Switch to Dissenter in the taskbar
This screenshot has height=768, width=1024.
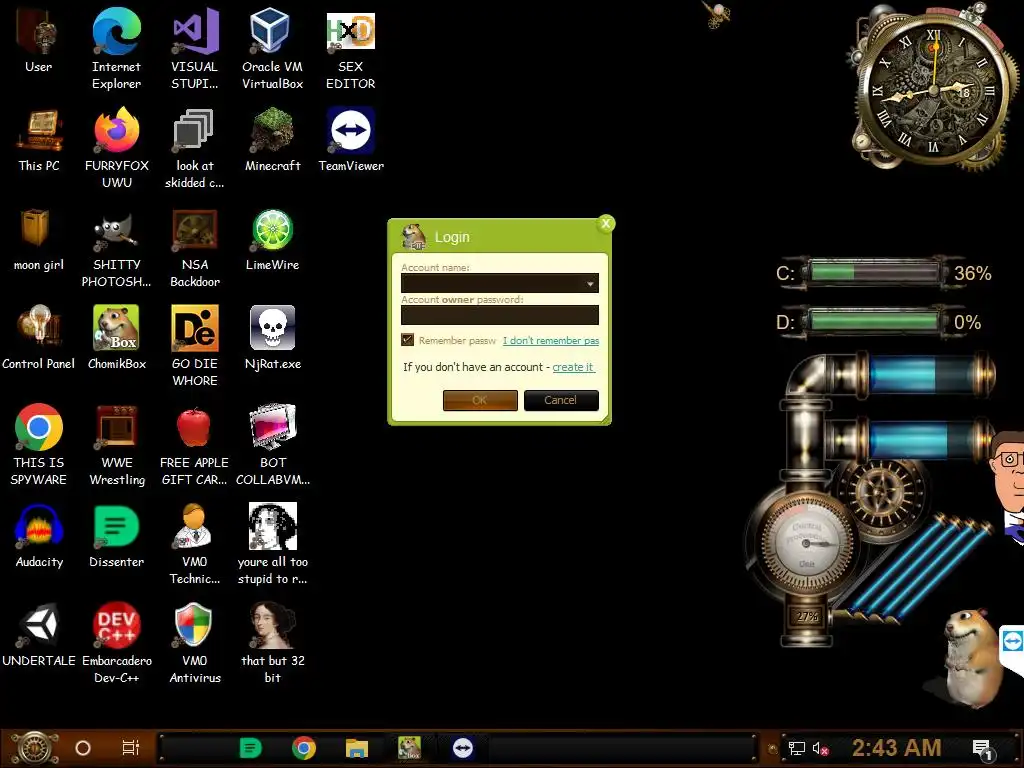[251, 748]
